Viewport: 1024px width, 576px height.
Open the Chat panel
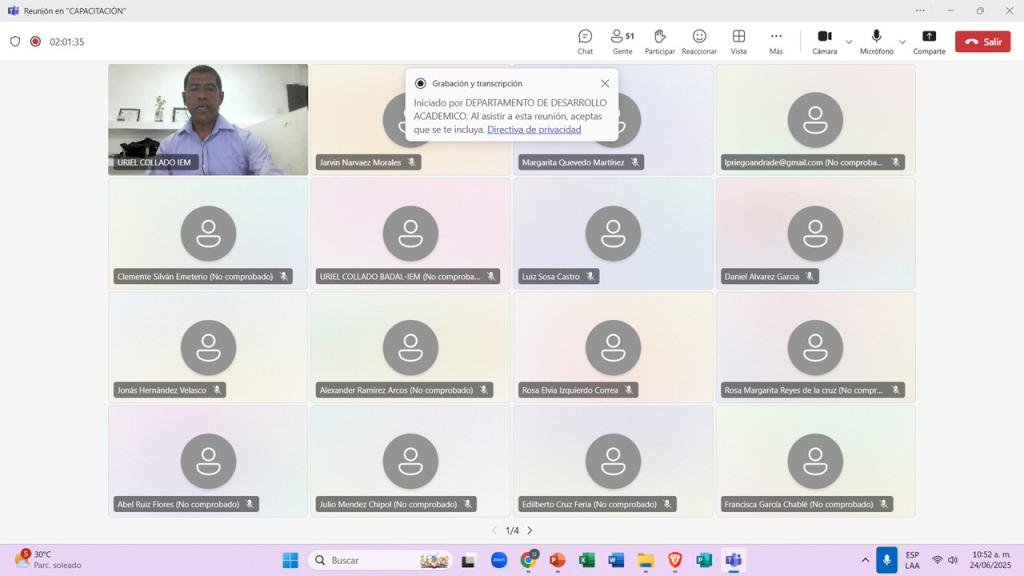(585, 41)
